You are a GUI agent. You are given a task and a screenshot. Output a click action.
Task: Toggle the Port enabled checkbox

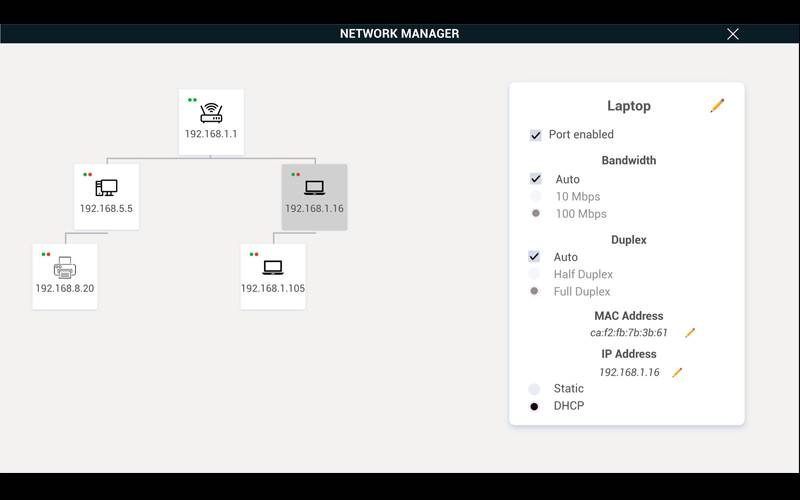[x=536, y=135]
